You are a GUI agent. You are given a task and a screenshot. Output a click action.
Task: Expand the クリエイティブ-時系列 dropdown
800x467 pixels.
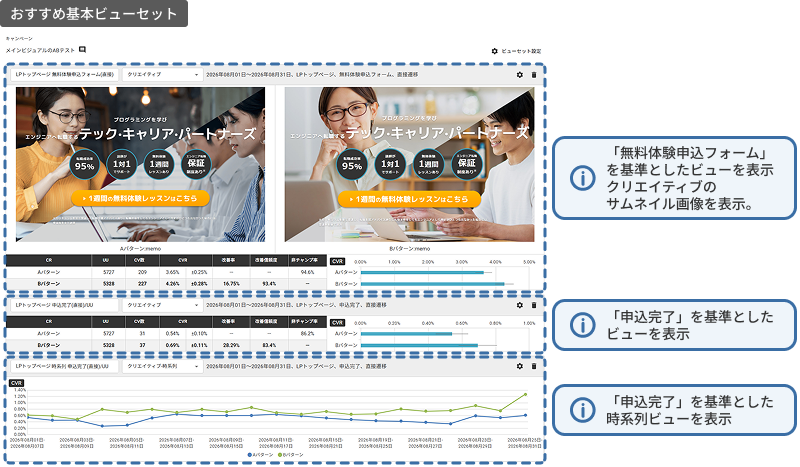[x=162, y=366]
